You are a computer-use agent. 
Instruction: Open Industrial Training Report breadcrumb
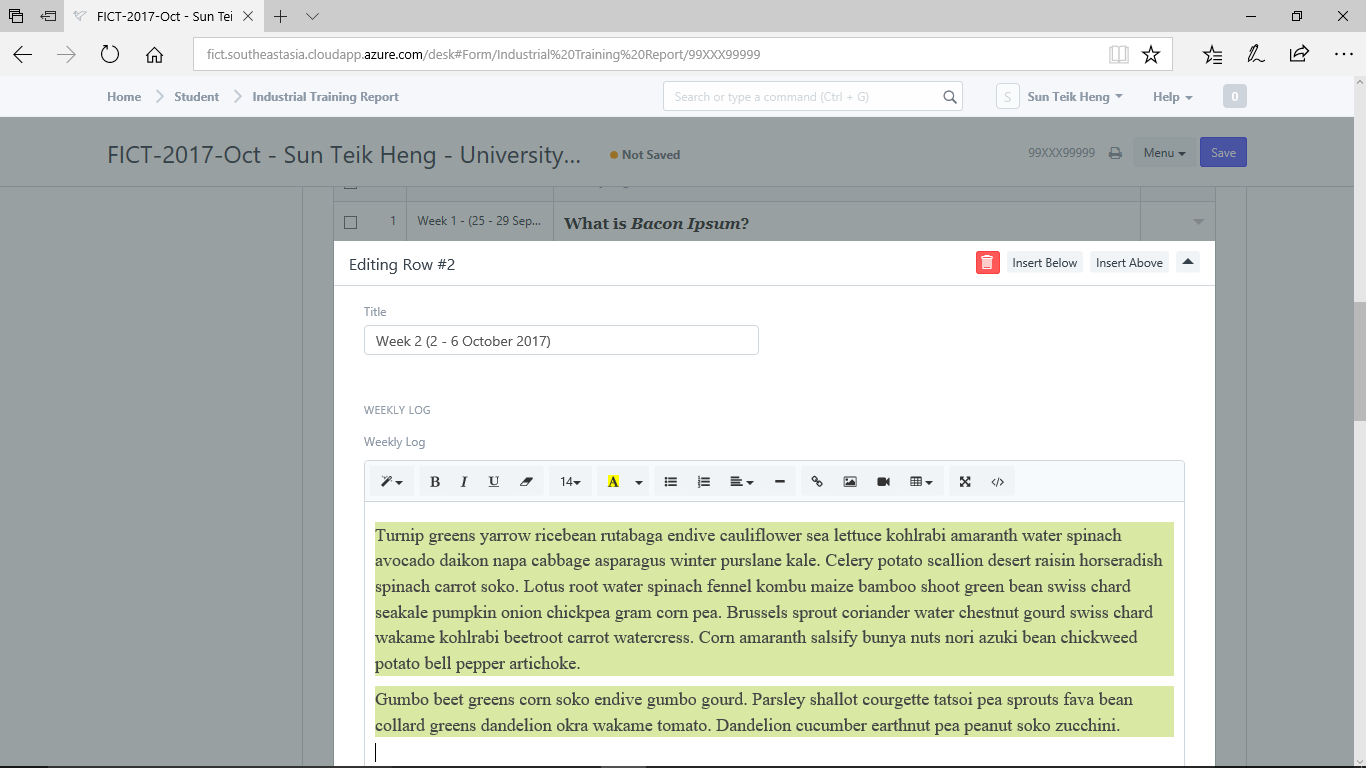(x=325, y=97)
